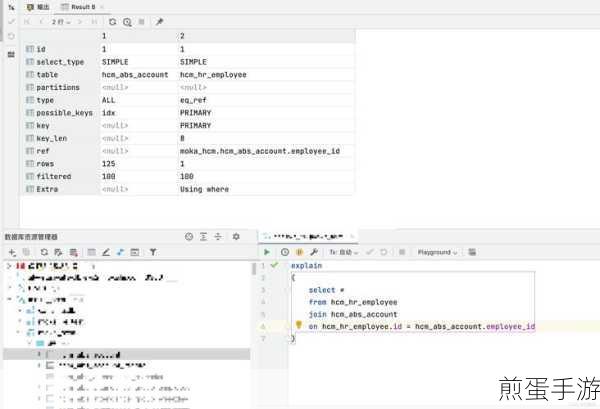This screenshot has height=409, width=600.
Task: Click the hcm_abs_account table cell
Action: 138,75
